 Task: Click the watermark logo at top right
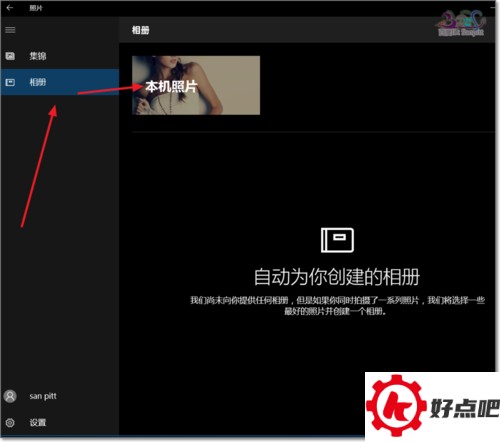coord(461,23)
